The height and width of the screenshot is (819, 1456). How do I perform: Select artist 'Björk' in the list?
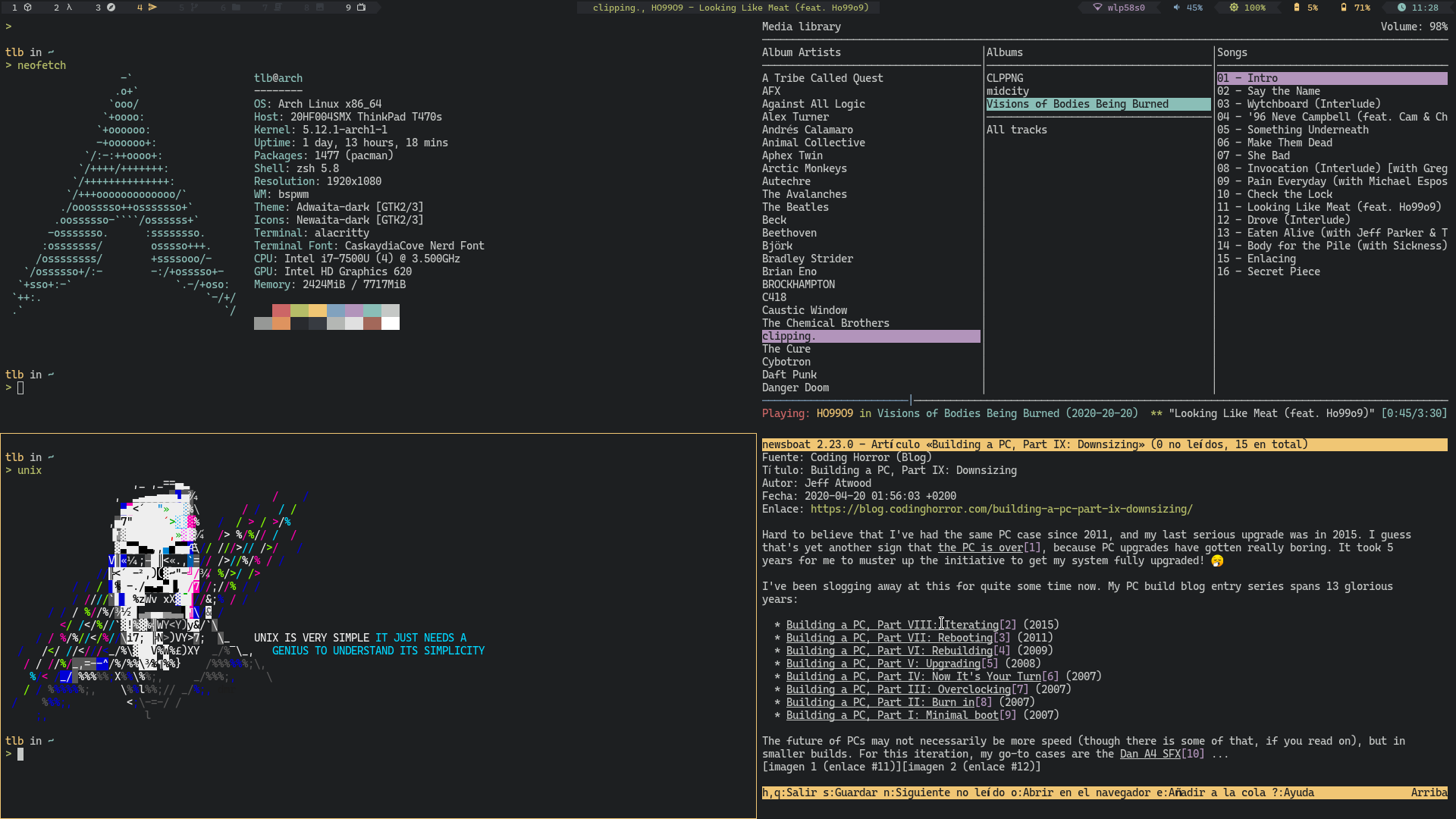(x=777, y=246)
